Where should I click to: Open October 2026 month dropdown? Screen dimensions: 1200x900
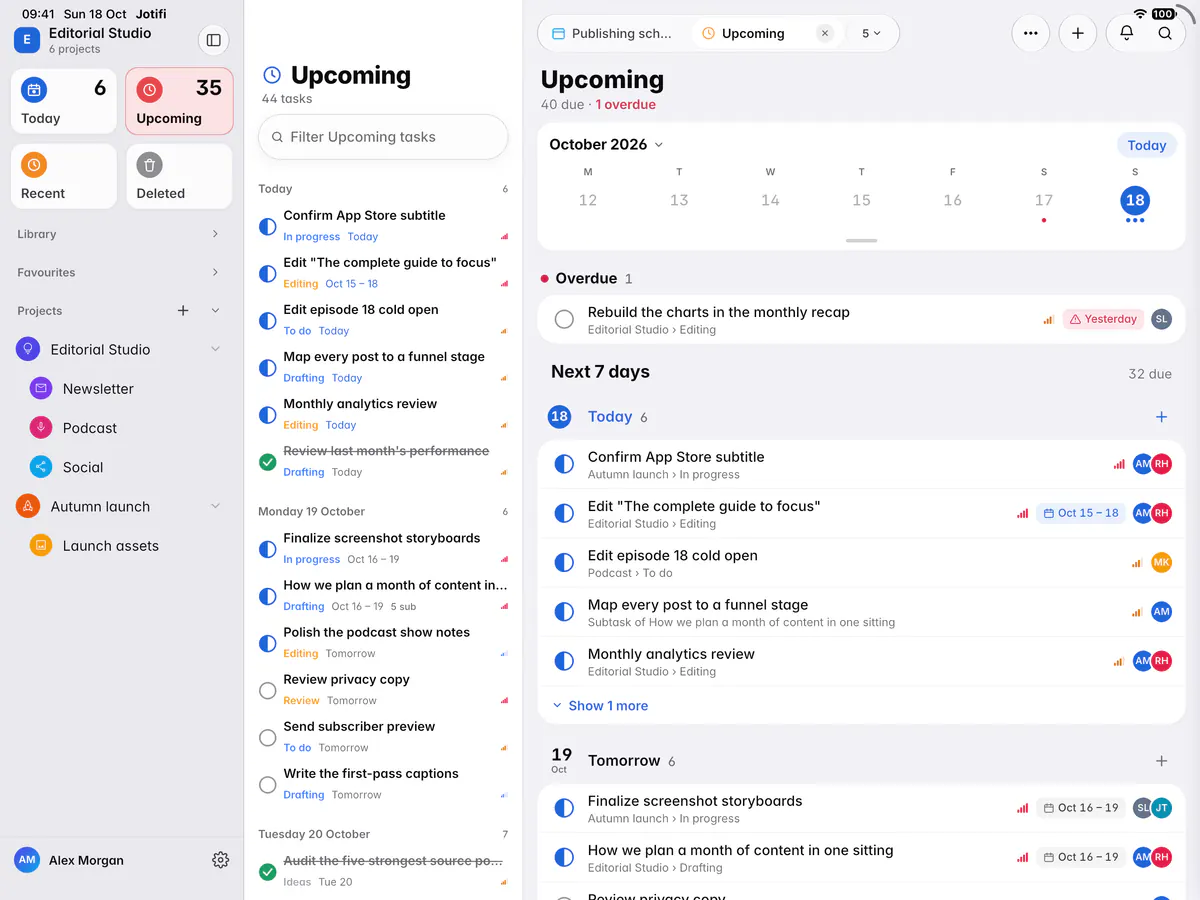pyautogui.click(x=606, y=145)
